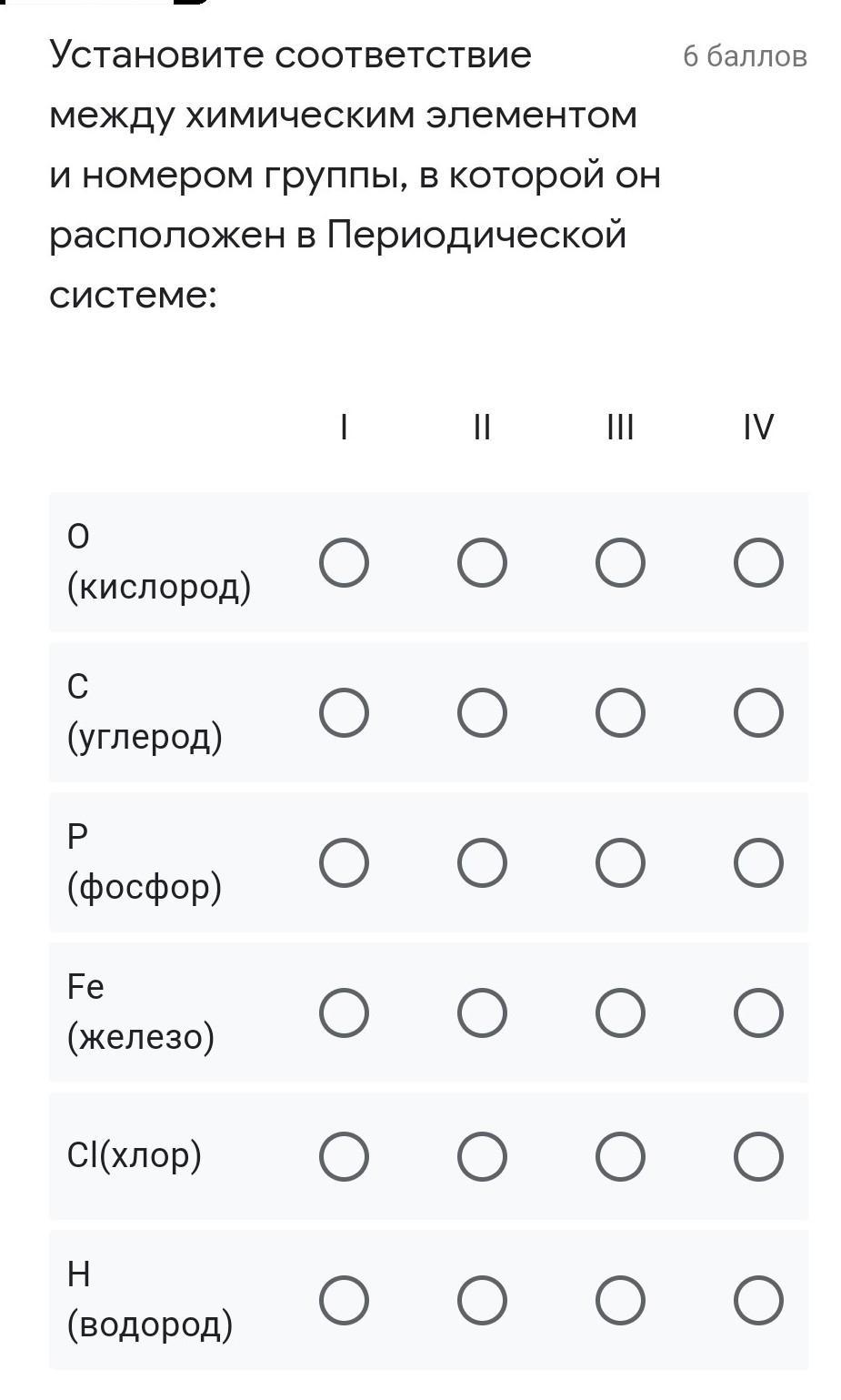This screenshot has width=841, height=1400.
Task: Choose group II for Cl (хлор)
Action: click(482, 1156)
